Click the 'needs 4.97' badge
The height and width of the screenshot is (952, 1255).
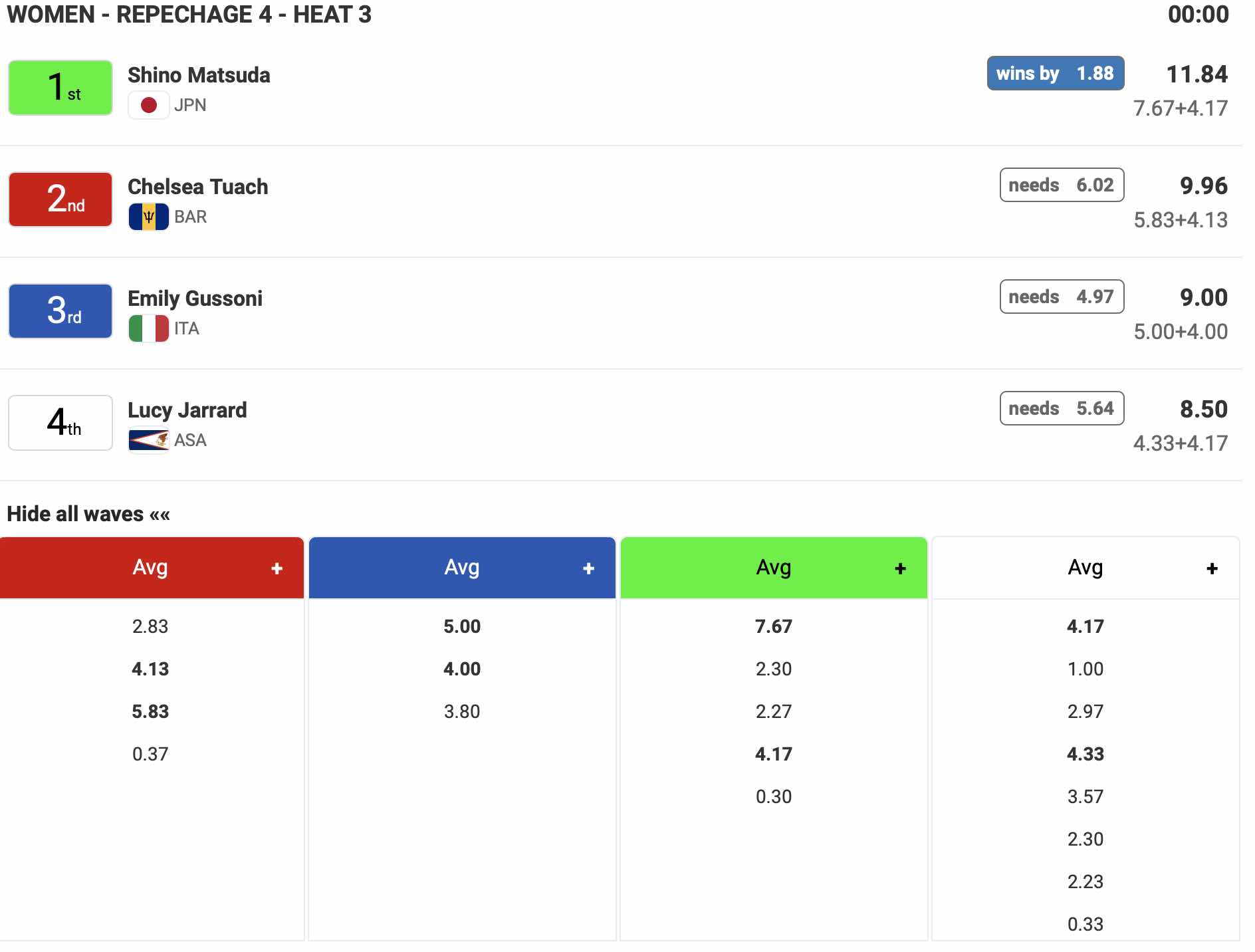coord(1062,297)
